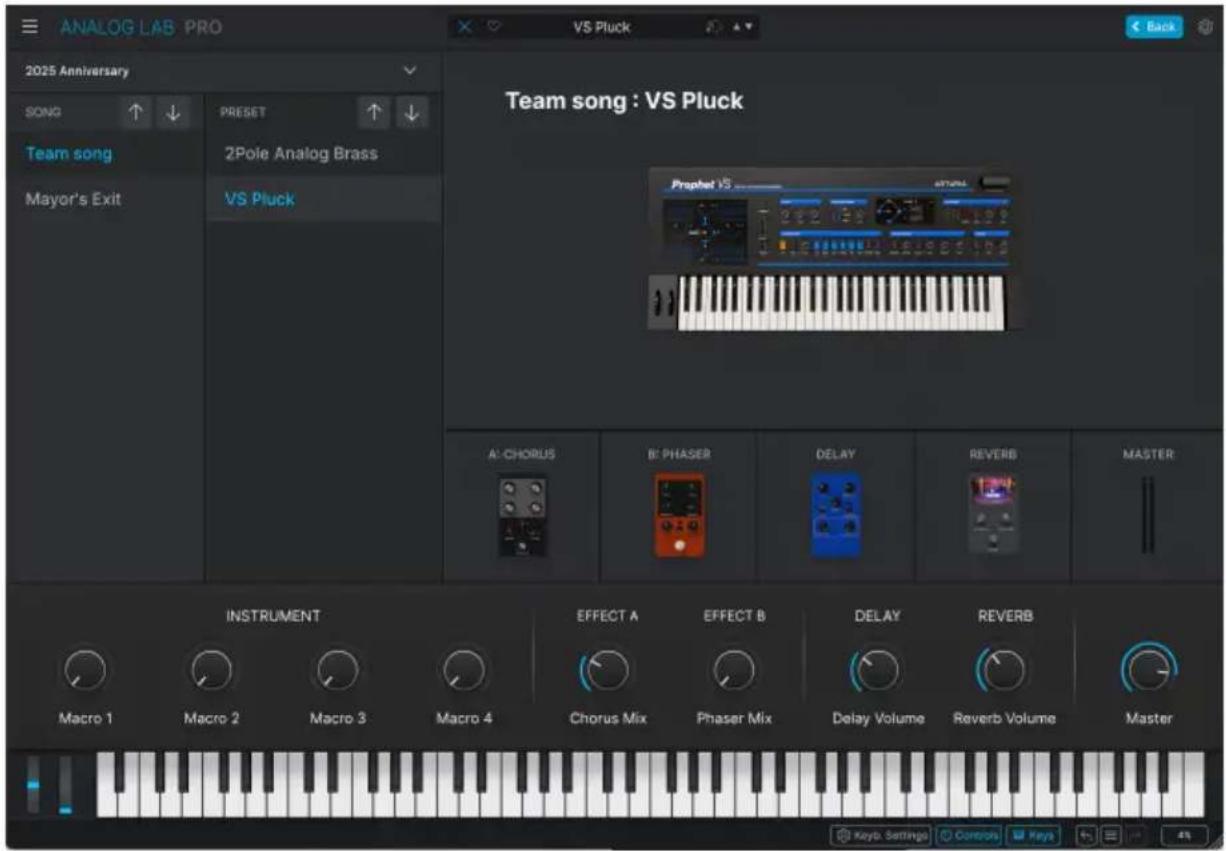This screenshot has height=851, width=1226.
Task: Move song up with SONG up arrow
Action: coord(136,113)
